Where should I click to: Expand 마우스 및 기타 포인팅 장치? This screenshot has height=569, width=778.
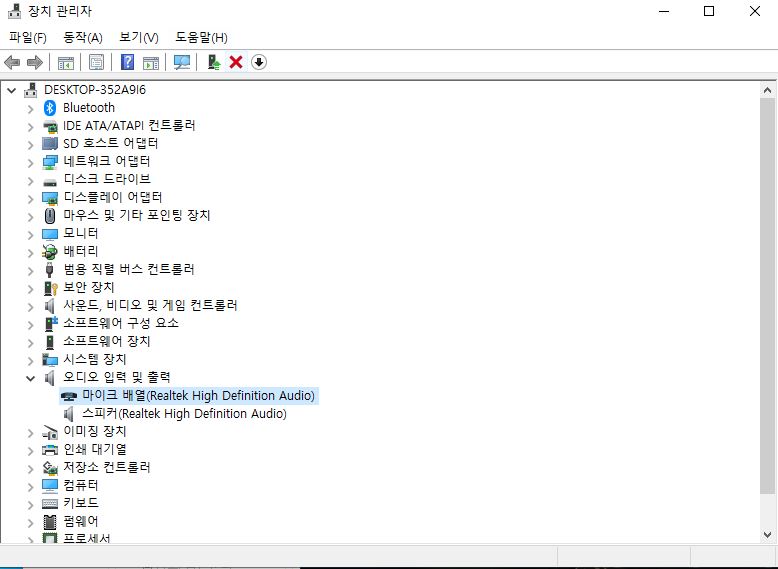pos(30,216)
